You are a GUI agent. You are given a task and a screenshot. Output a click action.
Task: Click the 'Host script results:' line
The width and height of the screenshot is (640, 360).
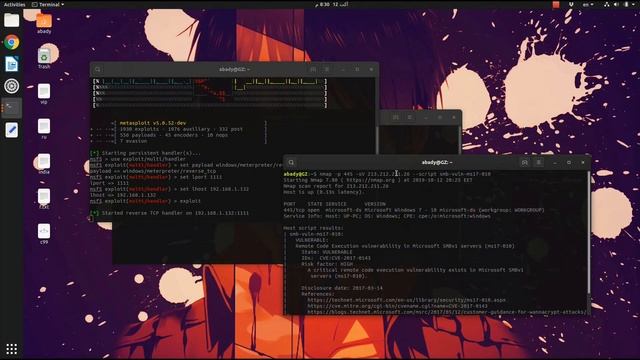[313, 228]
